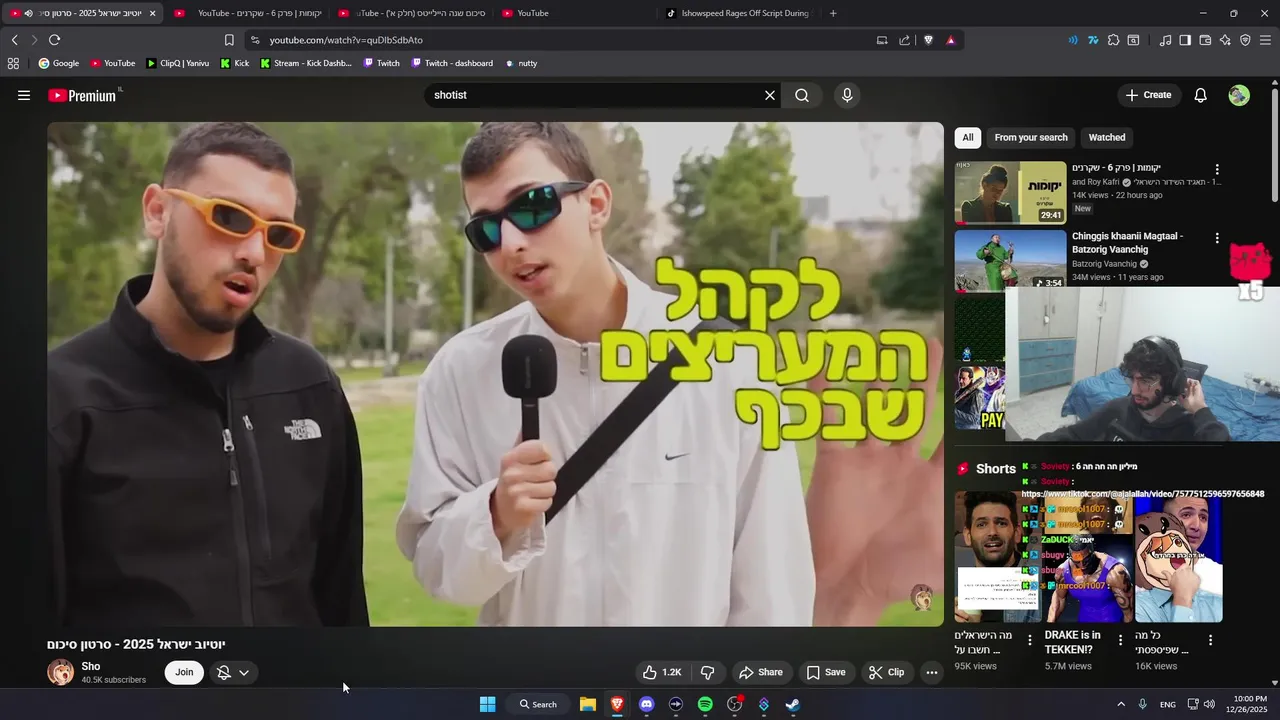Go to YouTube Premium home logo
This screenshot has width=1280, height=720.
pos(84,95)
